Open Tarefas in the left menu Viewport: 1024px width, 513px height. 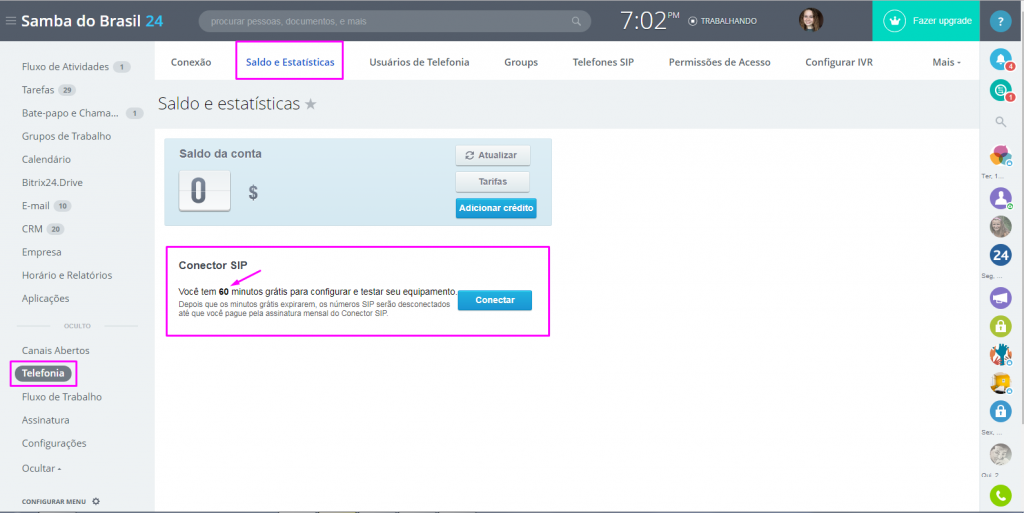click(x=38, y=89)
